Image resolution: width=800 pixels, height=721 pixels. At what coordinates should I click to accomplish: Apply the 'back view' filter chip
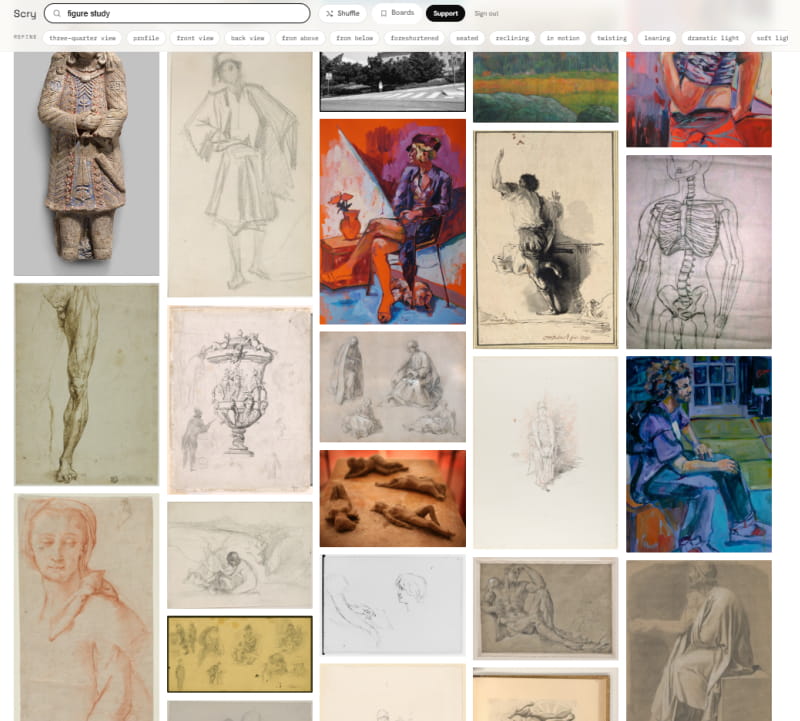click(x=247, y=38)
